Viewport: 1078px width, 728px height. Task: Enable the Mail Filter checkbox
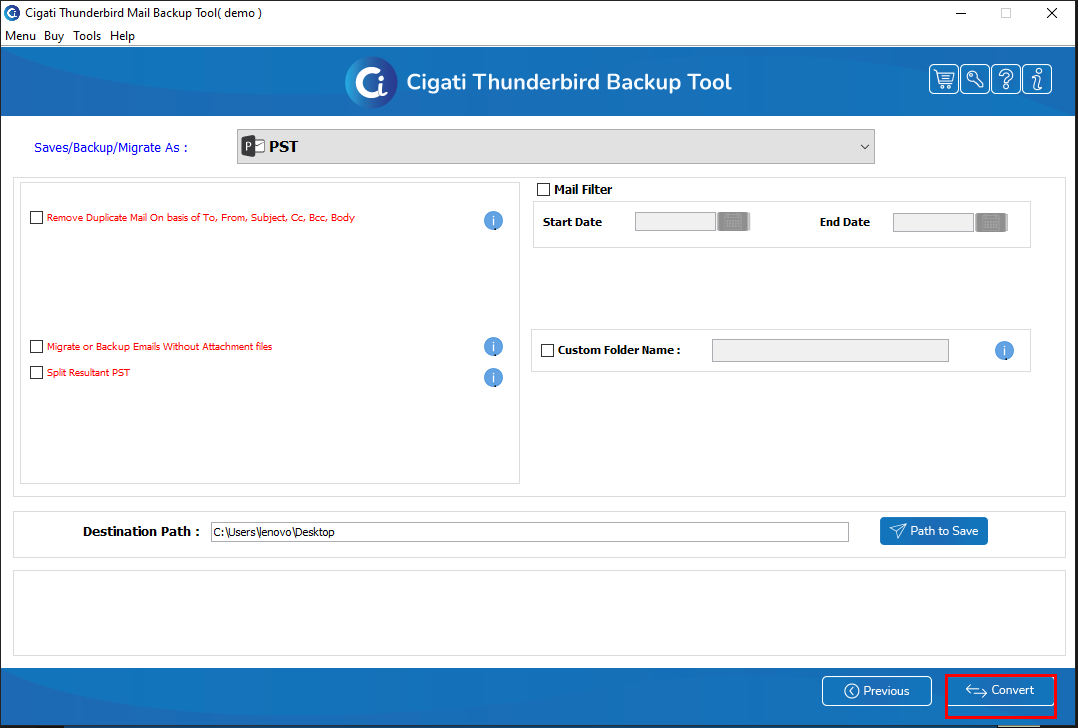(543, 190)
